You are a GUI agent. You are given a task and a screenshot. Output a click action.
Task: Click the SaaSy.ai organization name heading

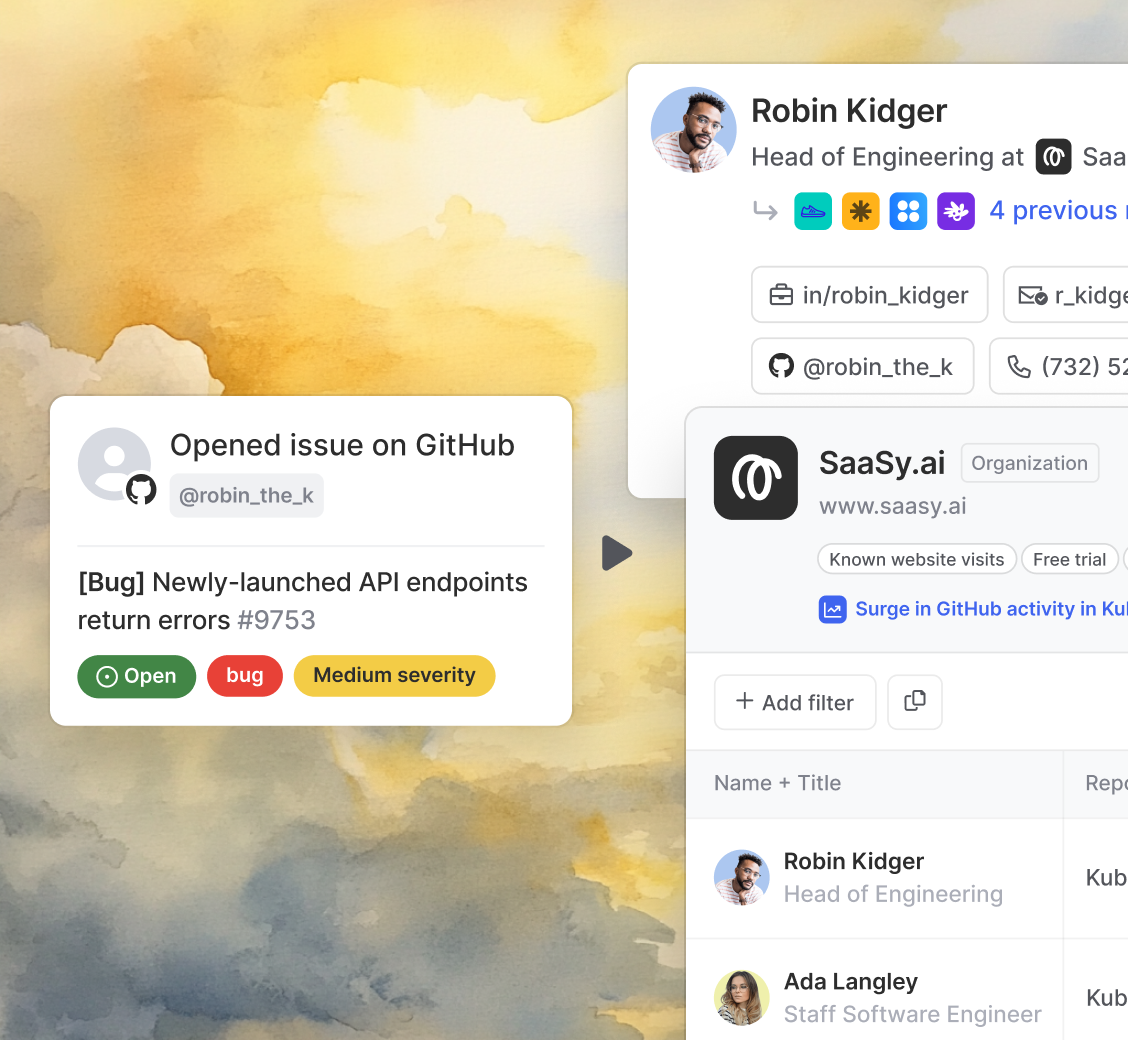click(x=882, y=462)
